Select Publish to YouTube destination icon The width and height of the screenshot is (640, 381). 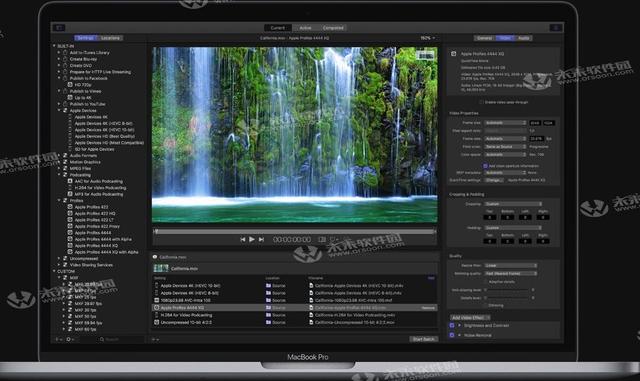point(65,104)
